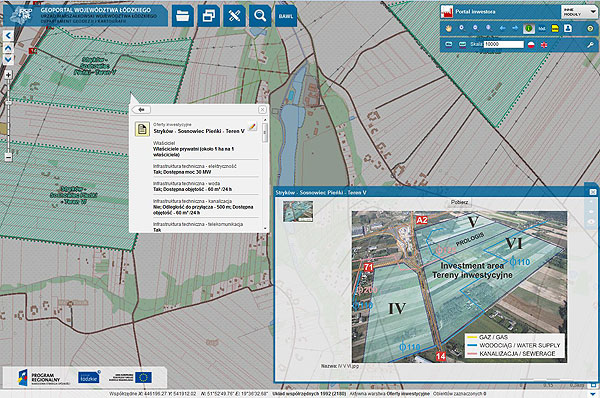Click scroll down arrow in info popup
Viewport: 600px width, 398px height.
265,228
